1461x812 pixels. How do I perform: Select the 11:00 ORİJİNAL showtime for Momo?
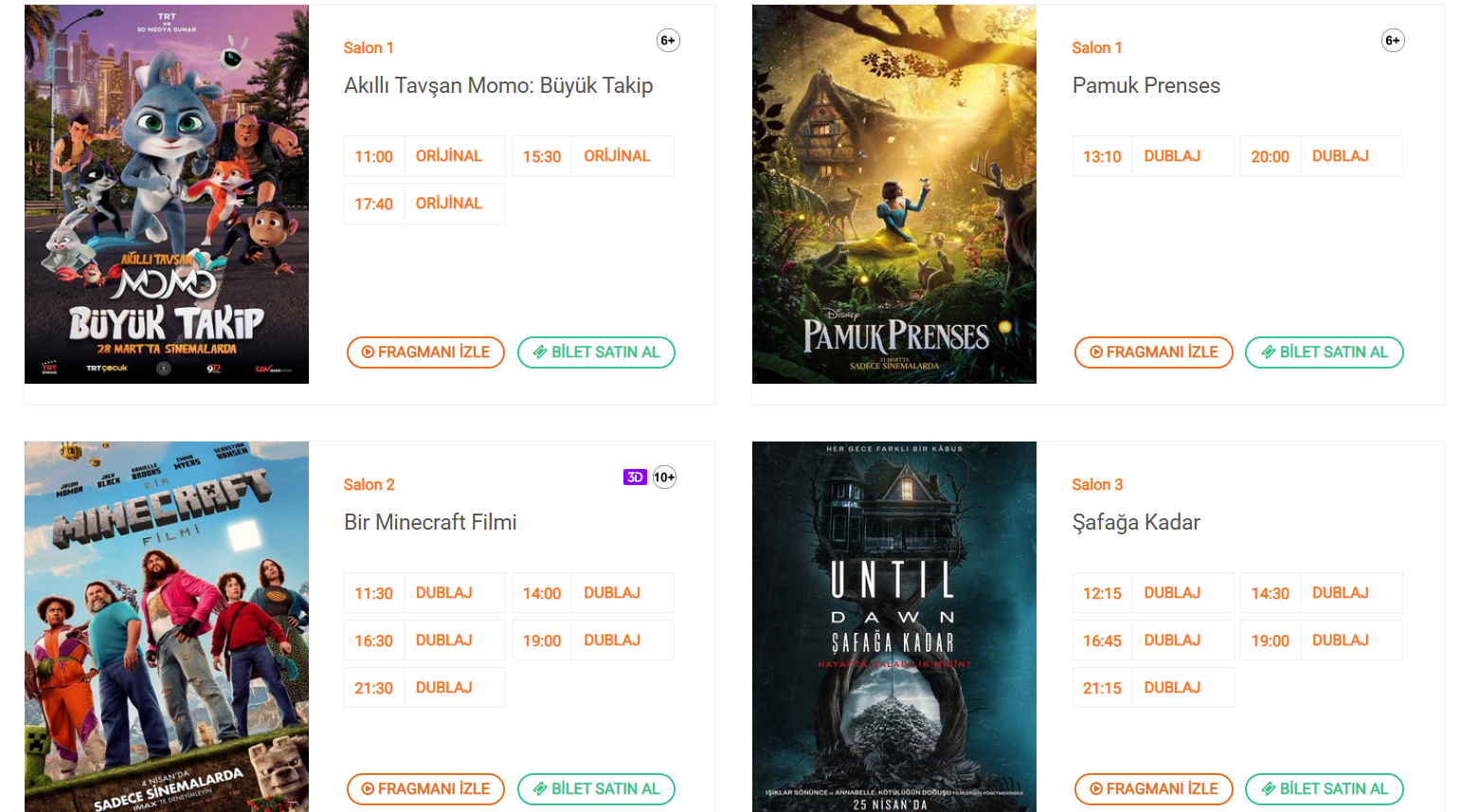[x=424, y=156]
